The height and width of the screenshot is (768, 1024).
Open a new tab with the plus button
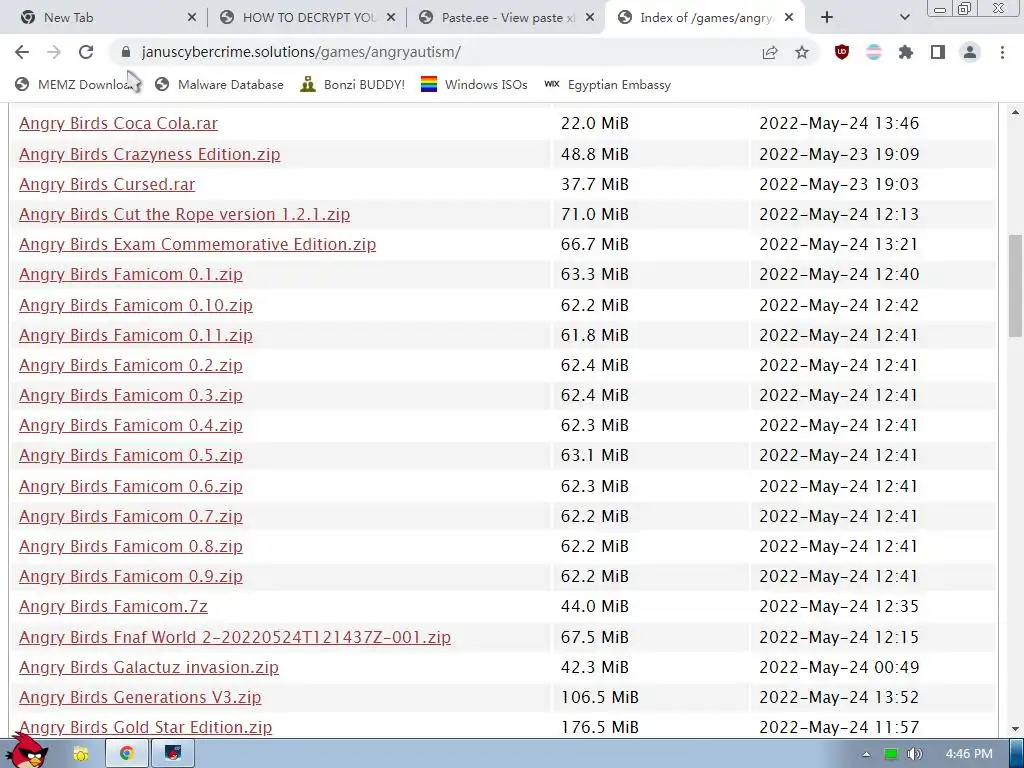point(827,18)
